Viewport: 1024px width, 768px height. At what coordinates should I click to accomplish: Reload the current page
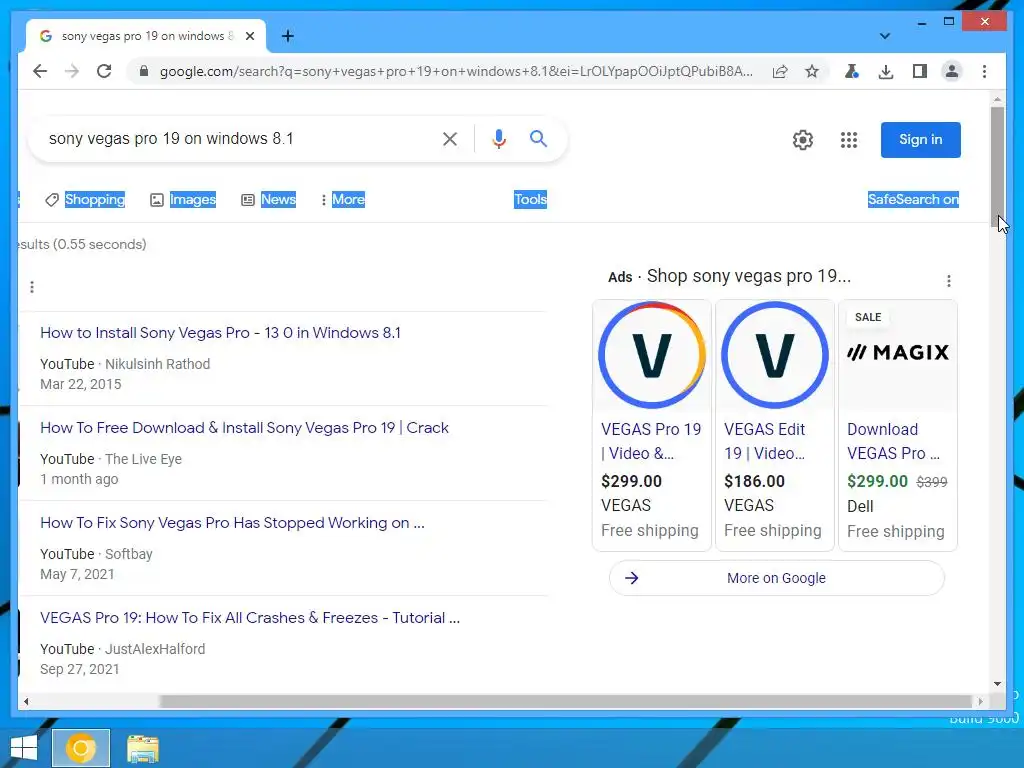coord(104,71)
